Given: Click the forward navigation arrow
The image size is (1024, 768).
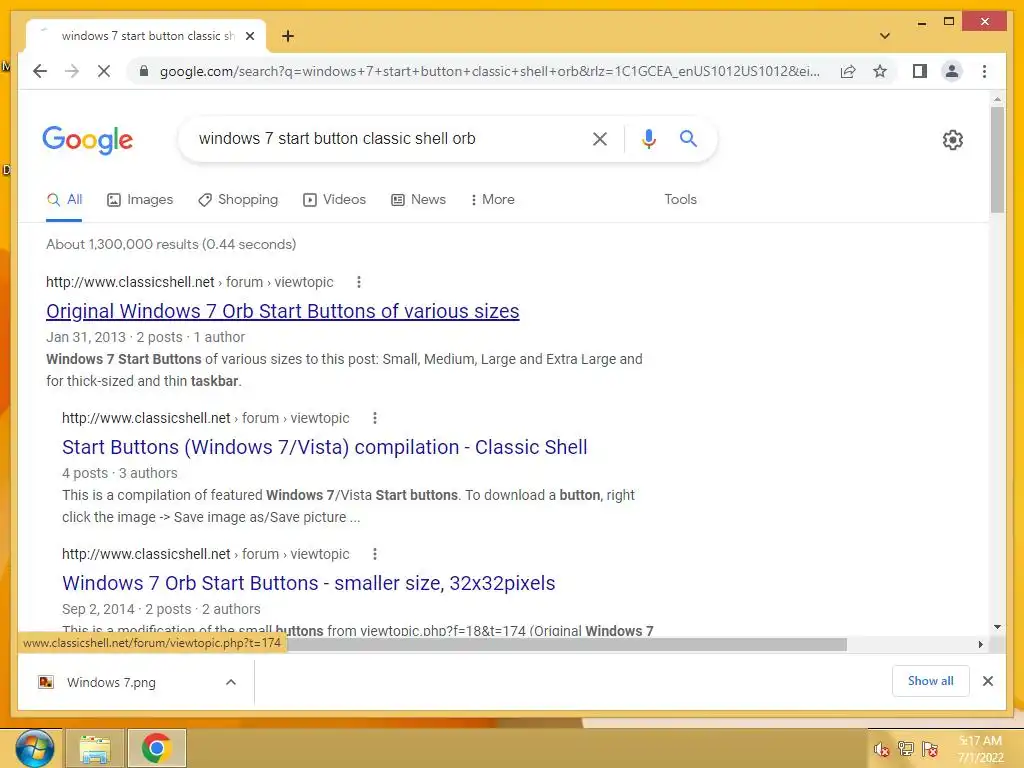Looking at the screenshot, I should click(x=72, y=71).
